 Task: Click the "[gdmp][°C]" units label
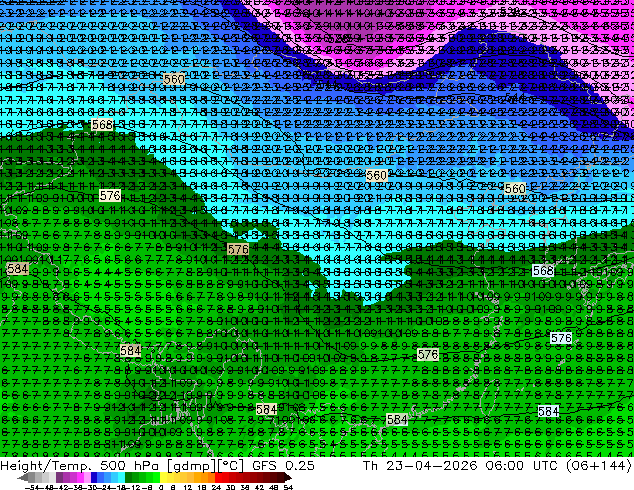click(x=206, y=466)
